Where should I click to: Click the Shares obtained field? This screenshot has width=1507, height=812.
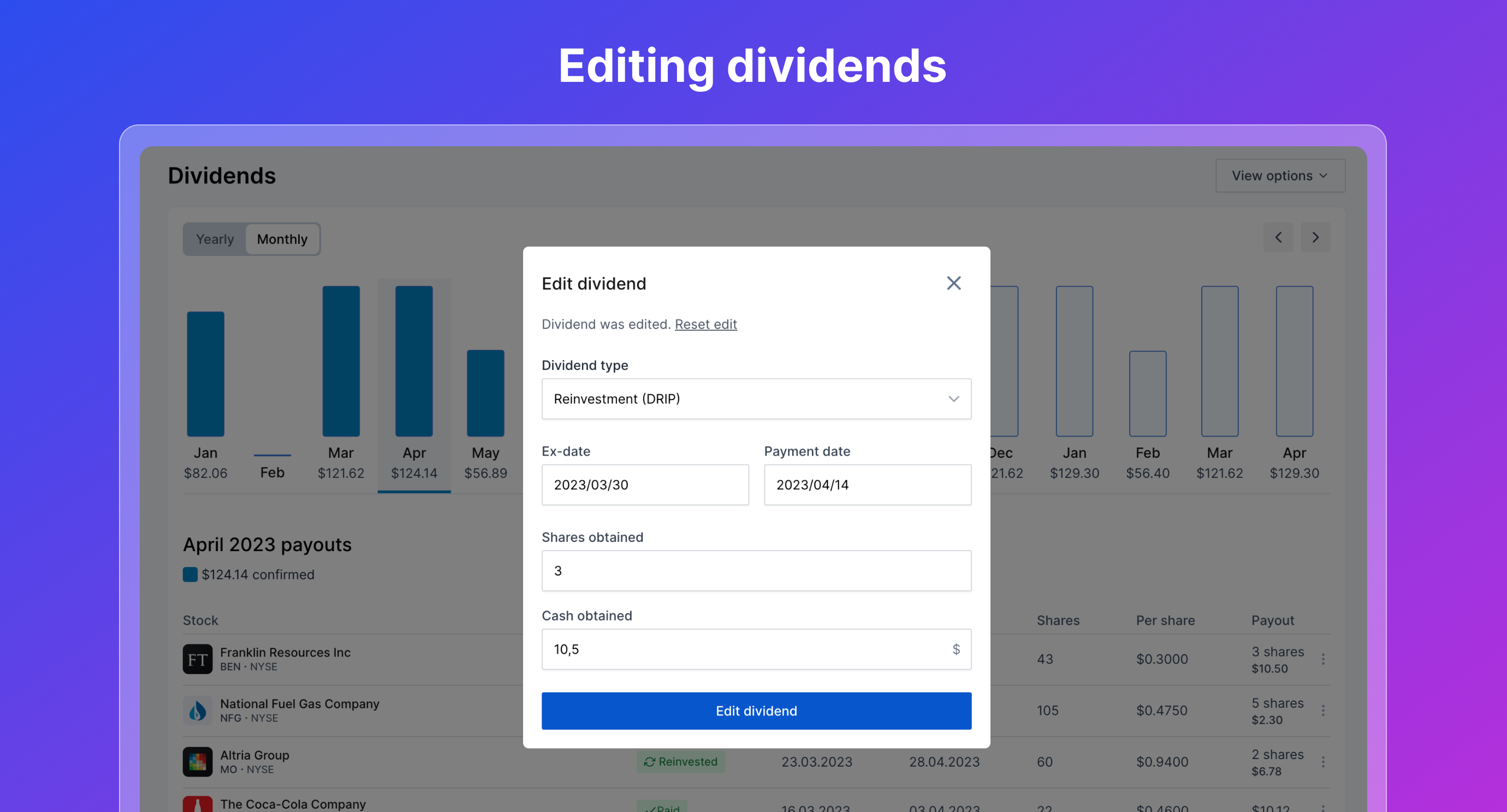click(756, 571)
